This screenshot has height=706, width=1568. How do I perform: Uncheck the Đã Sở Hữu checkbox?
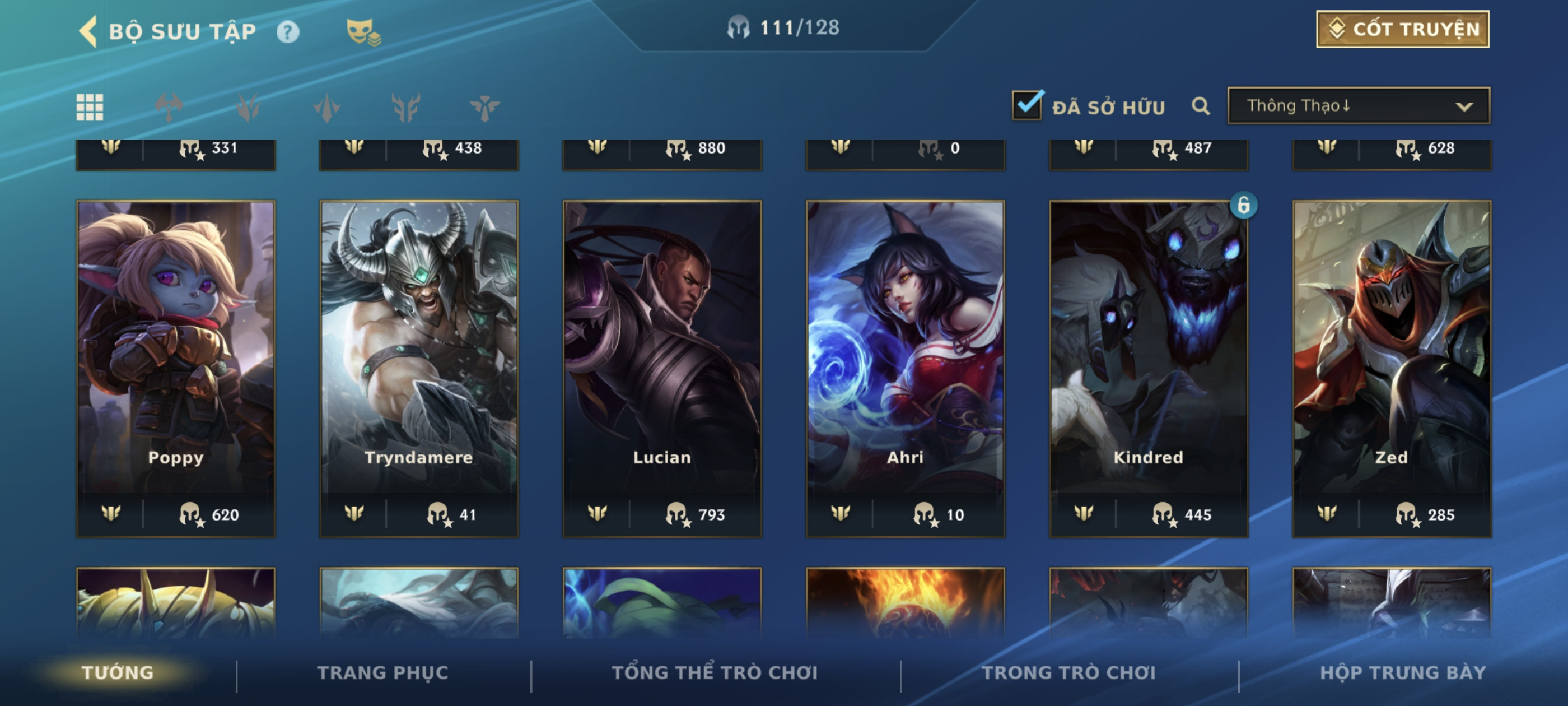(1028, 104)
